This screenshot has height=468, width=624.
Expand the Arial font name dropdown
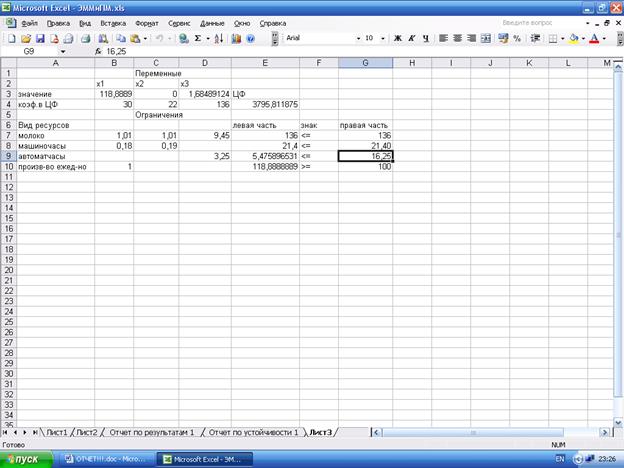tap(358, 38)
